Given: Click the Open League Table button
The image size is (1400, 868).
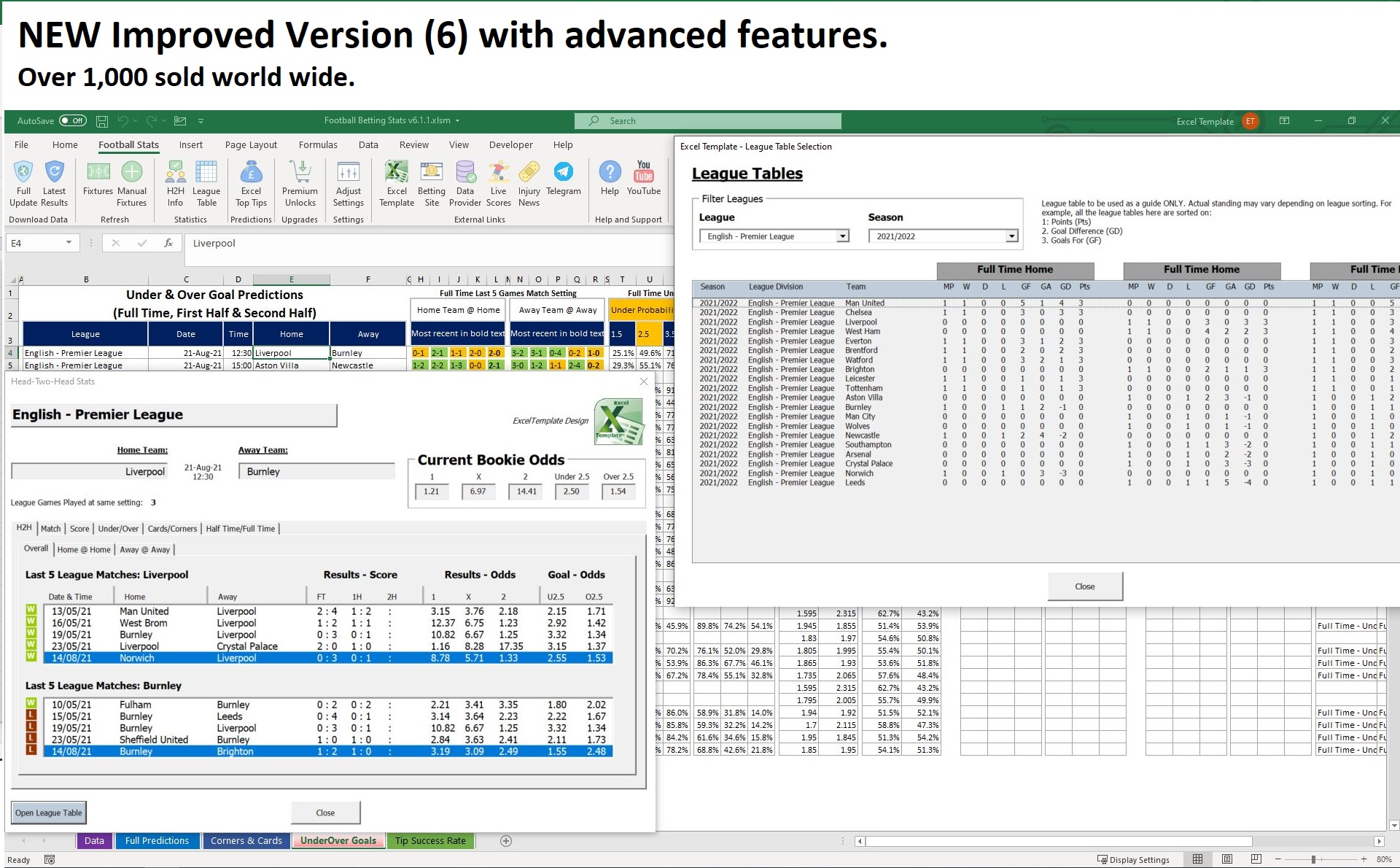Looking at the screenshot, I should point(49,813).
